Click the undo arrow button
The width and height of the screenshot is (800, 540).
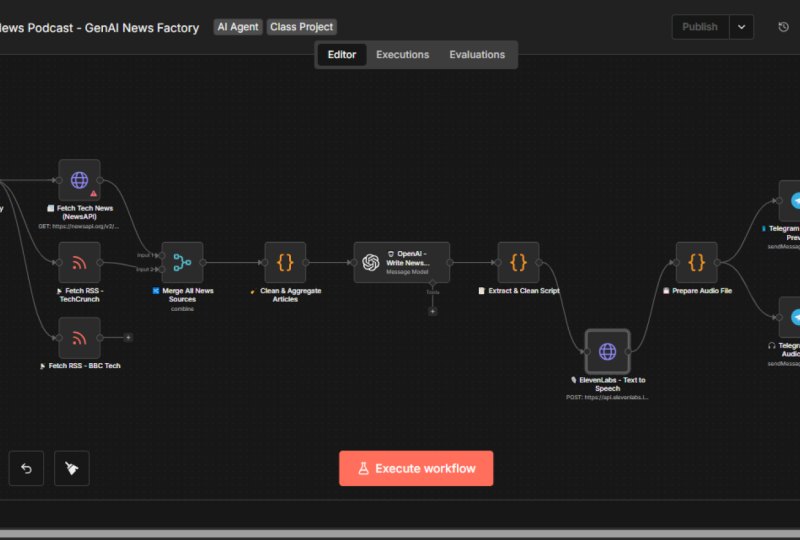point(27,468)
